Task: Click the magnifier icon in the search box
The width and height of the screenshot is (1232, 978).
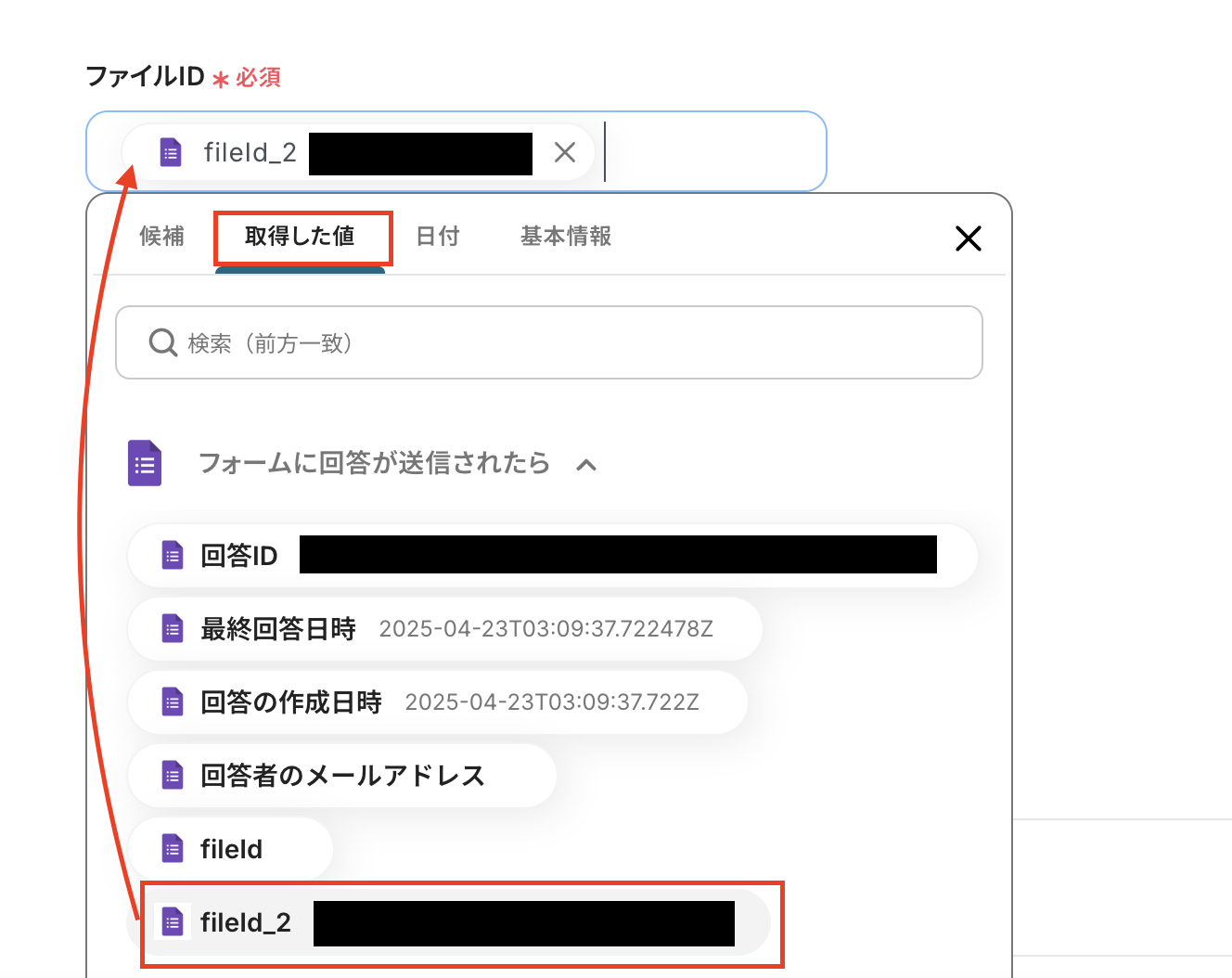Action: point(162,342)
